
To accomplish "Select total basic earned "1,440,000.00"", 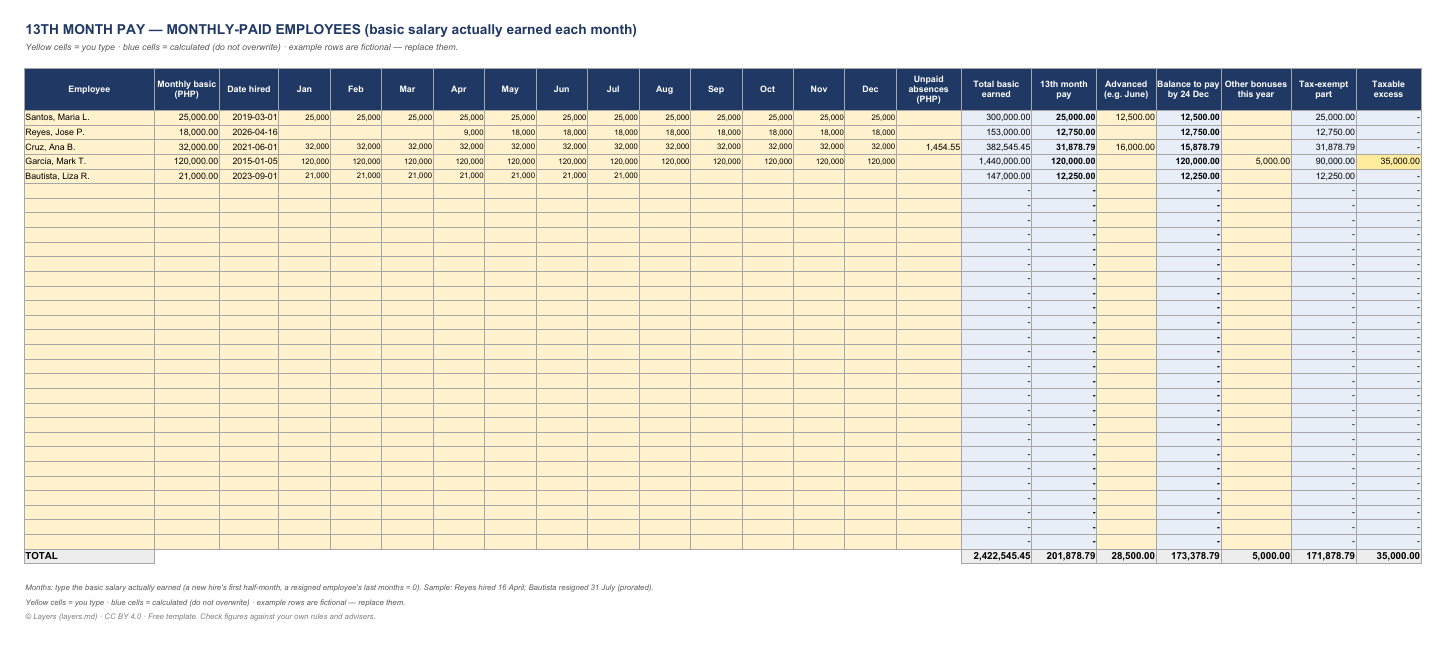I will 996,161.
